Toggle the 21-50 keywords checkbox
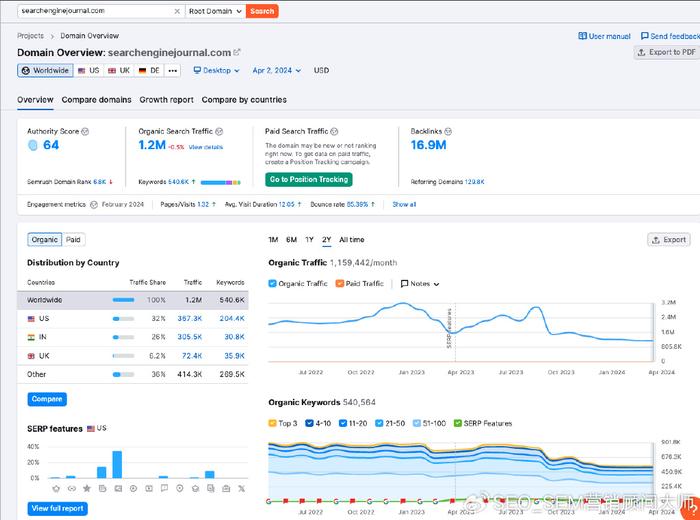 [x=379, y=423]
